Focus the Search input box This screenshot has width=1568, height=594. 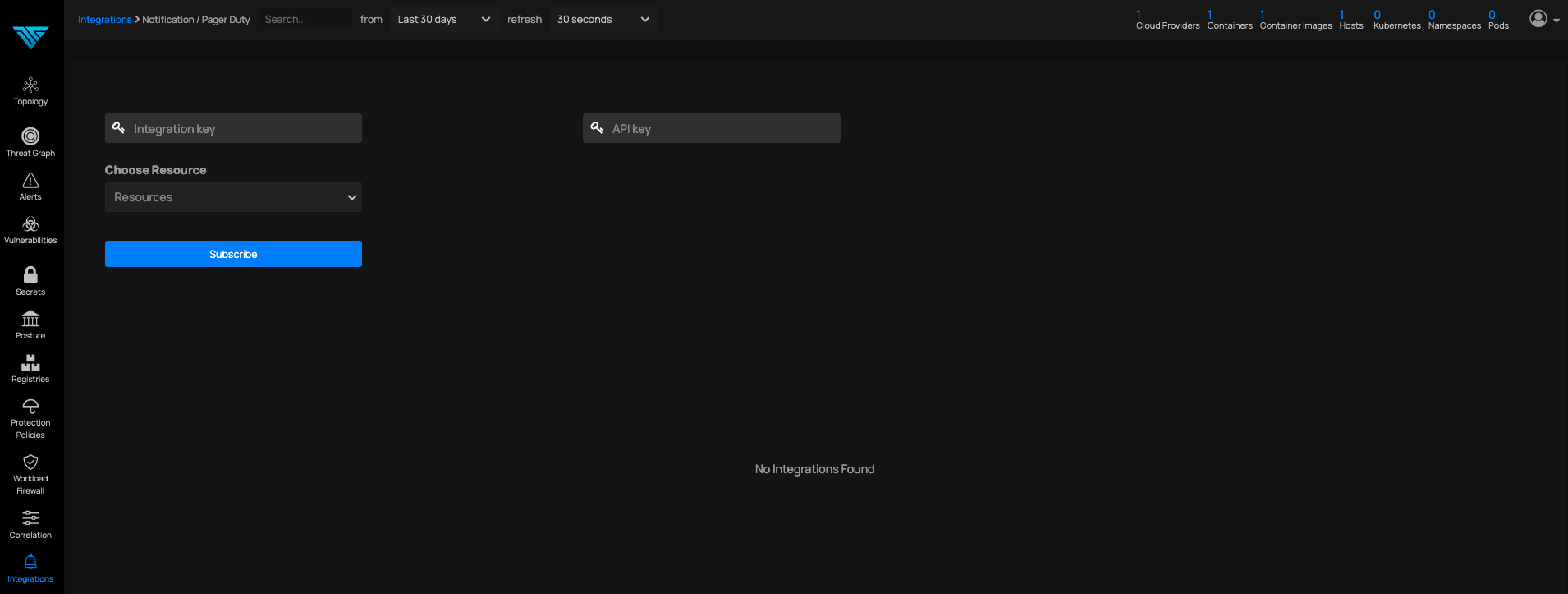[305, 20]
